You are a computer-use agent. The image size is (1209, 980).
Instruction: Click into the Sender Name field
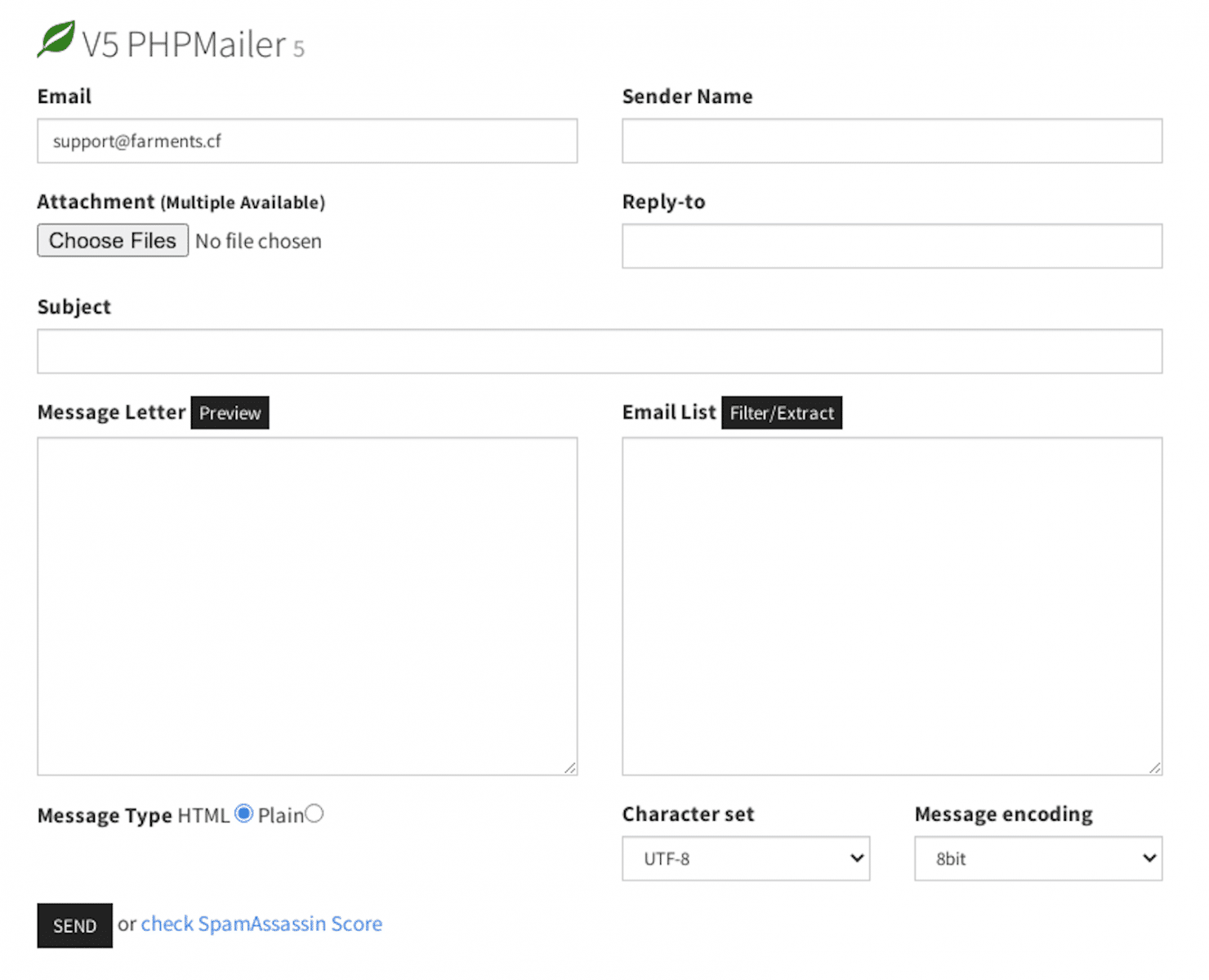click(892, 140)
